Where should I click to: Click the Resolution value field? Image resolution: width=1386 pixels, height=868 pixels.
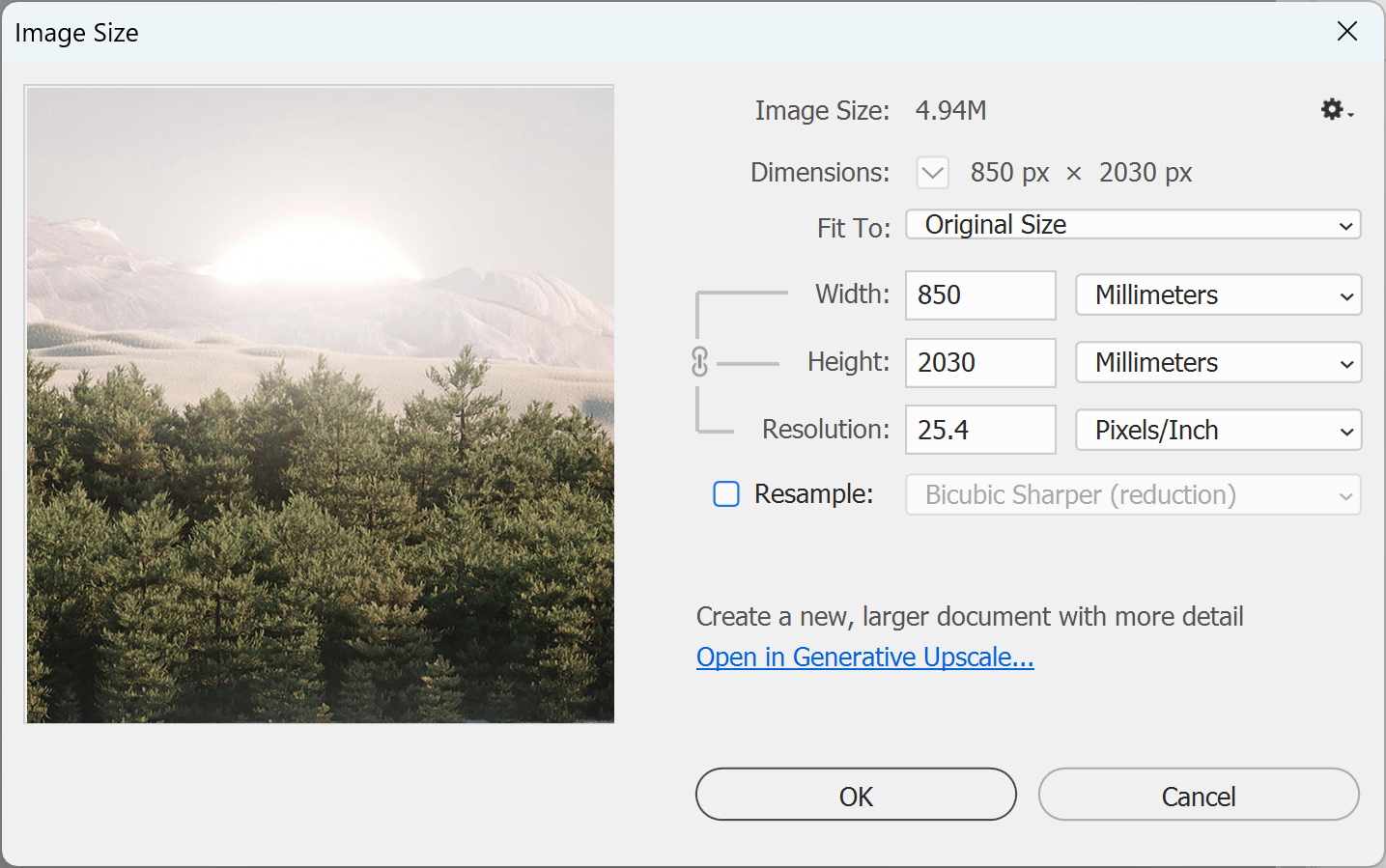(x=980, y=430)
